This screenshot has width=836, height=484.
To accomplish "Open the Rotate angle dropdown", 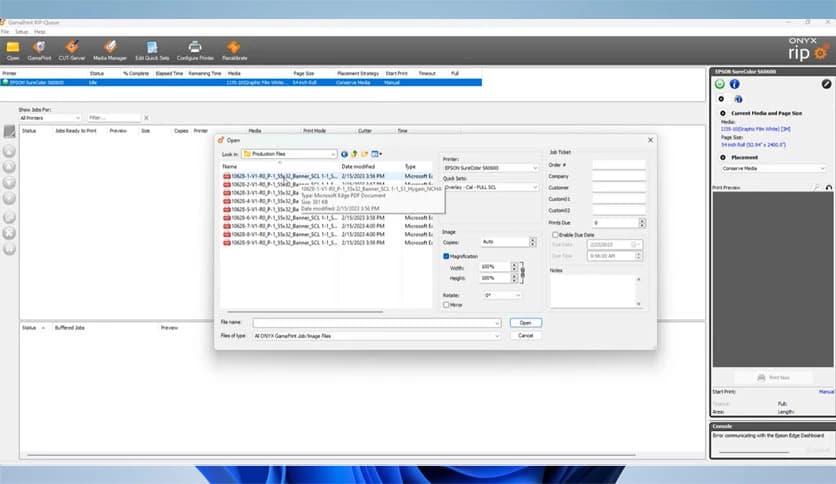I will click(517, 295).
